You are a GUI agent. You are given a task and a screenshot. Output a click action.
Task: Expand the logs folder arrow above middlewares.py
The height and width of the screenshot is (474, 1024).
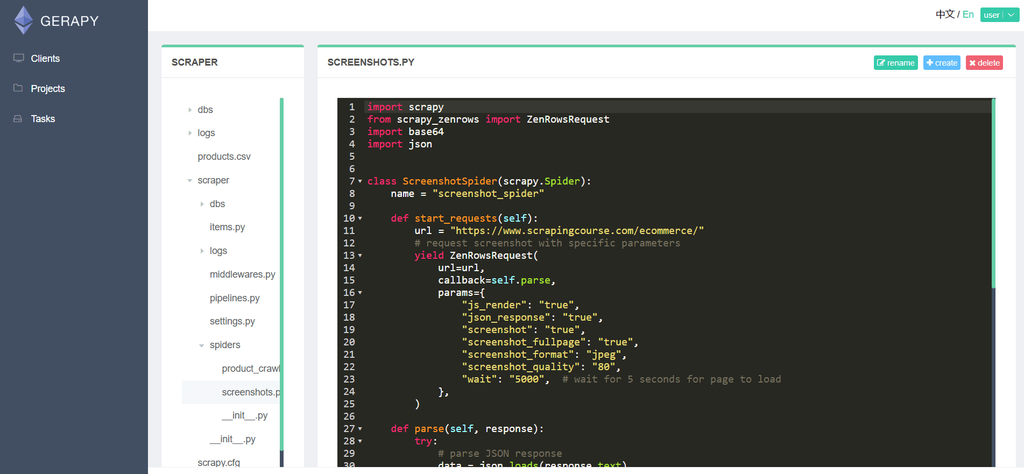202,251
